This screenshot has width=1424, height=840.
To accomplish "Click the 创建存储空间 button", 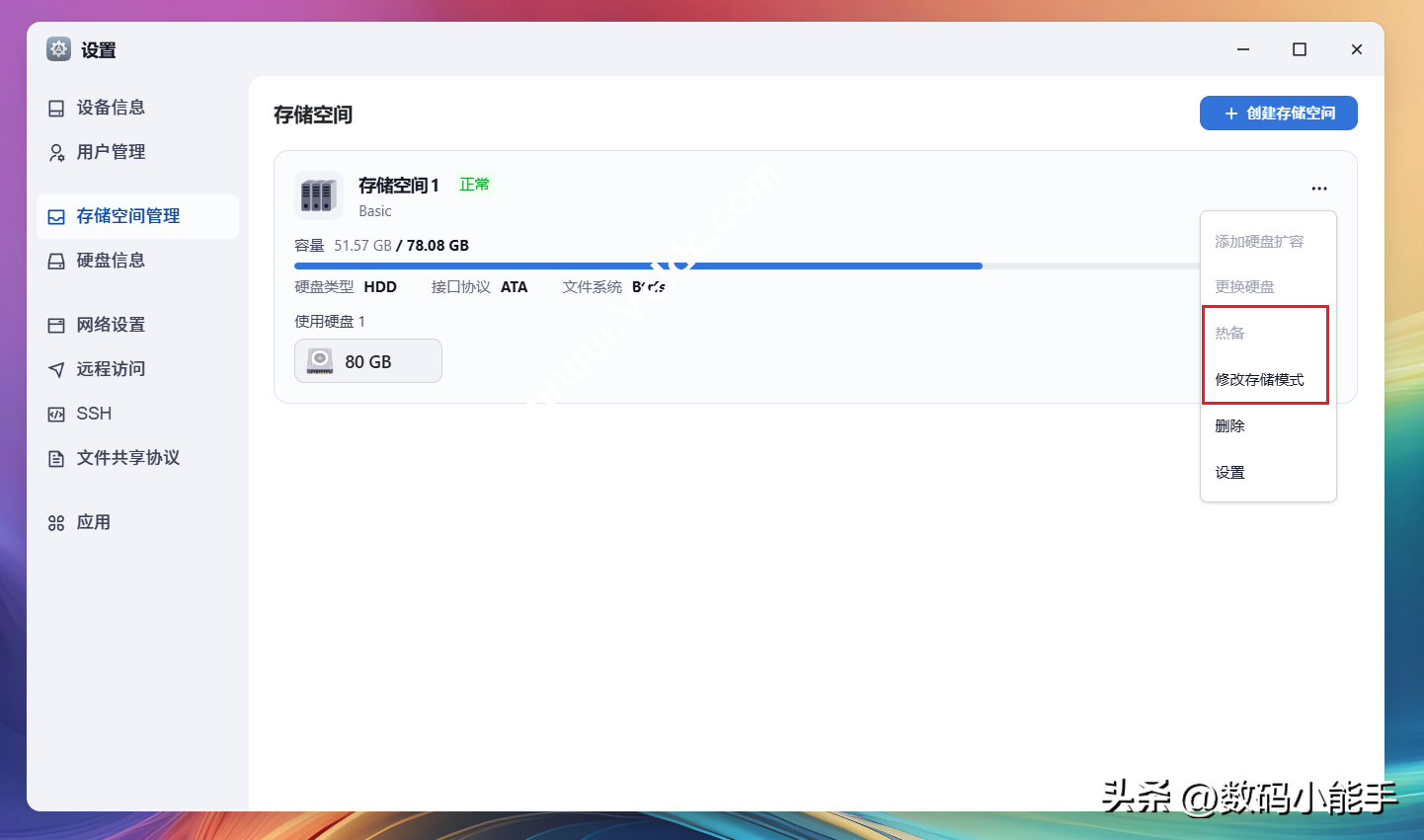I will (1279, 114).
